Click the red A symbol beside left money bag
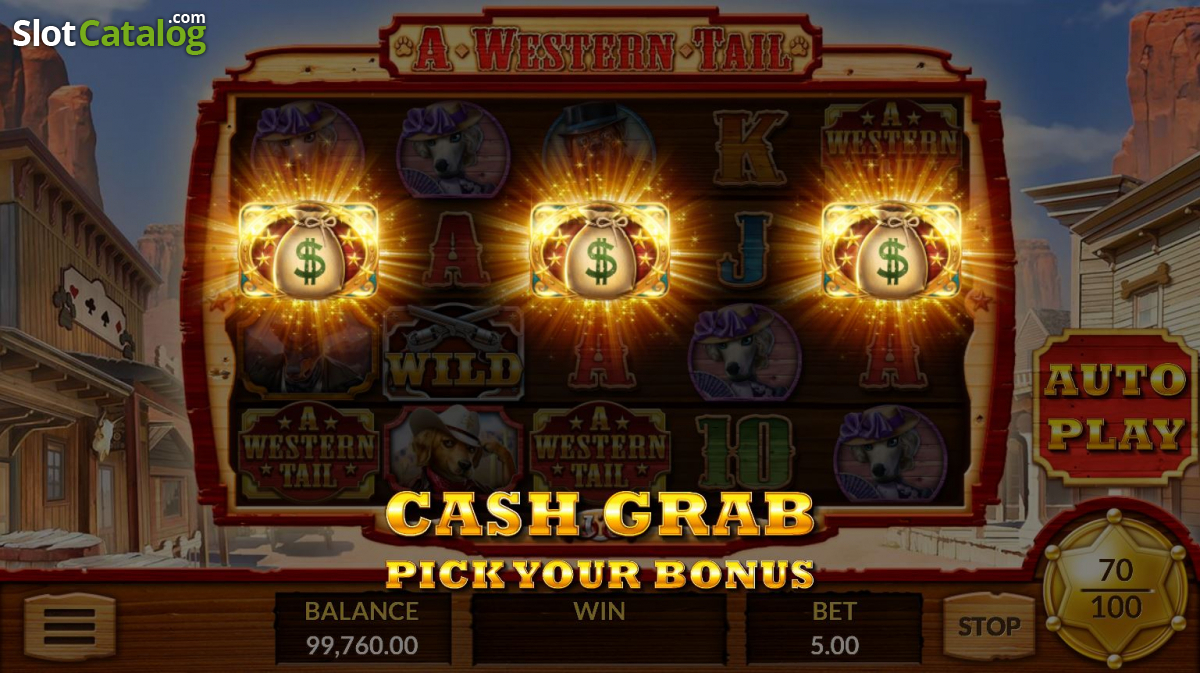 (454, 250)
